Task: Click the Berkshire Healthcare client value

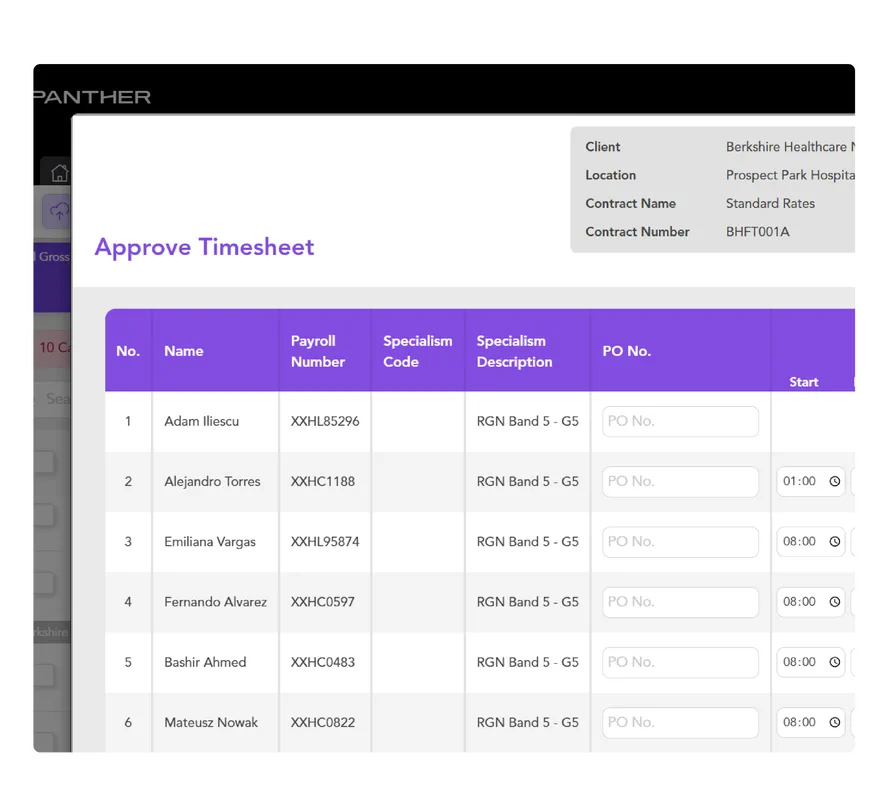Action: [790, 147]
